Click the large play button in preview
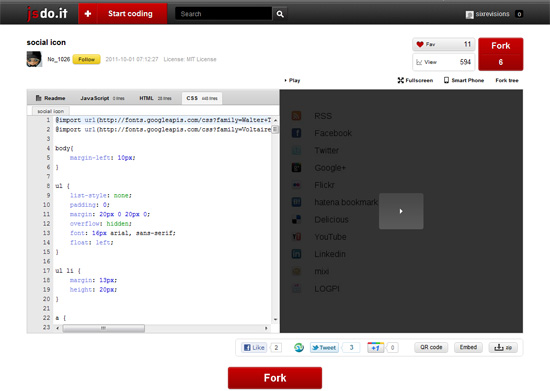The image size is (550, 391). [401, 211]
